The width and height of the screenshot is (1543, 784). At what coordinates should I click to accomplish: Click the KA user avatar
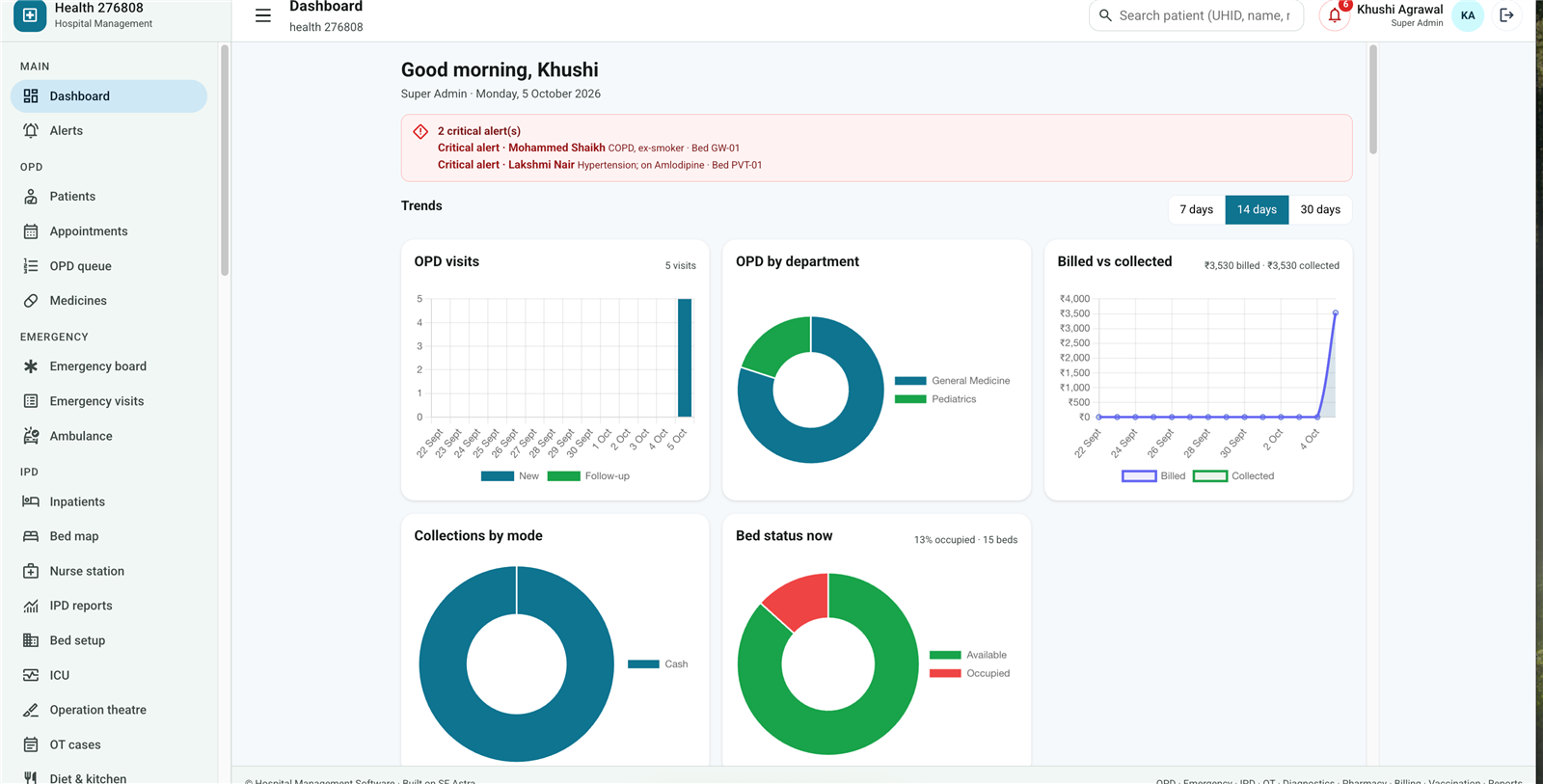click(x=1468, y=15)
